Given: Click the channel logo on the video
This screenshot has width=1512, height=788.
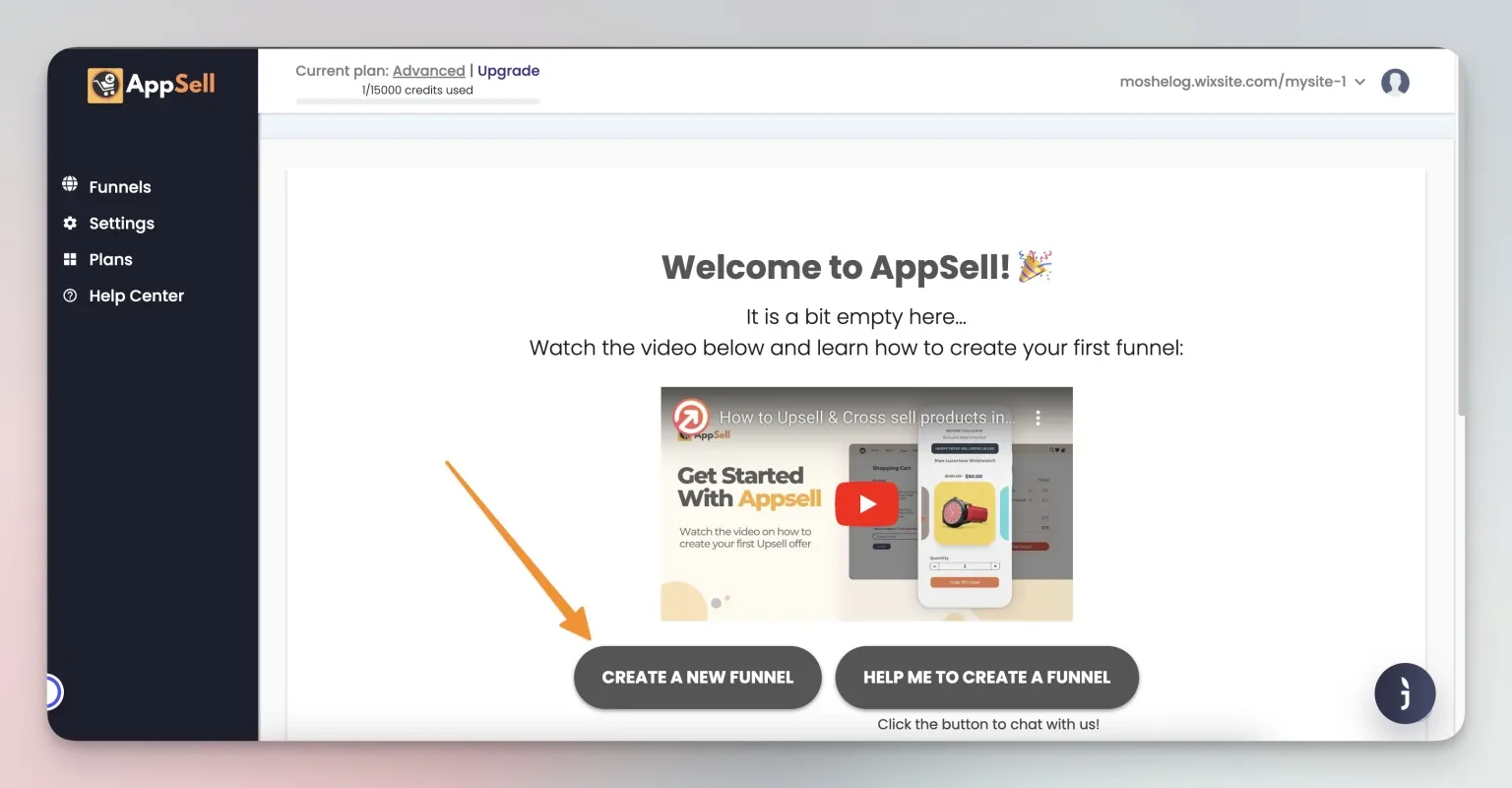Looking at the screenshot, I should [x=691, y=417].
